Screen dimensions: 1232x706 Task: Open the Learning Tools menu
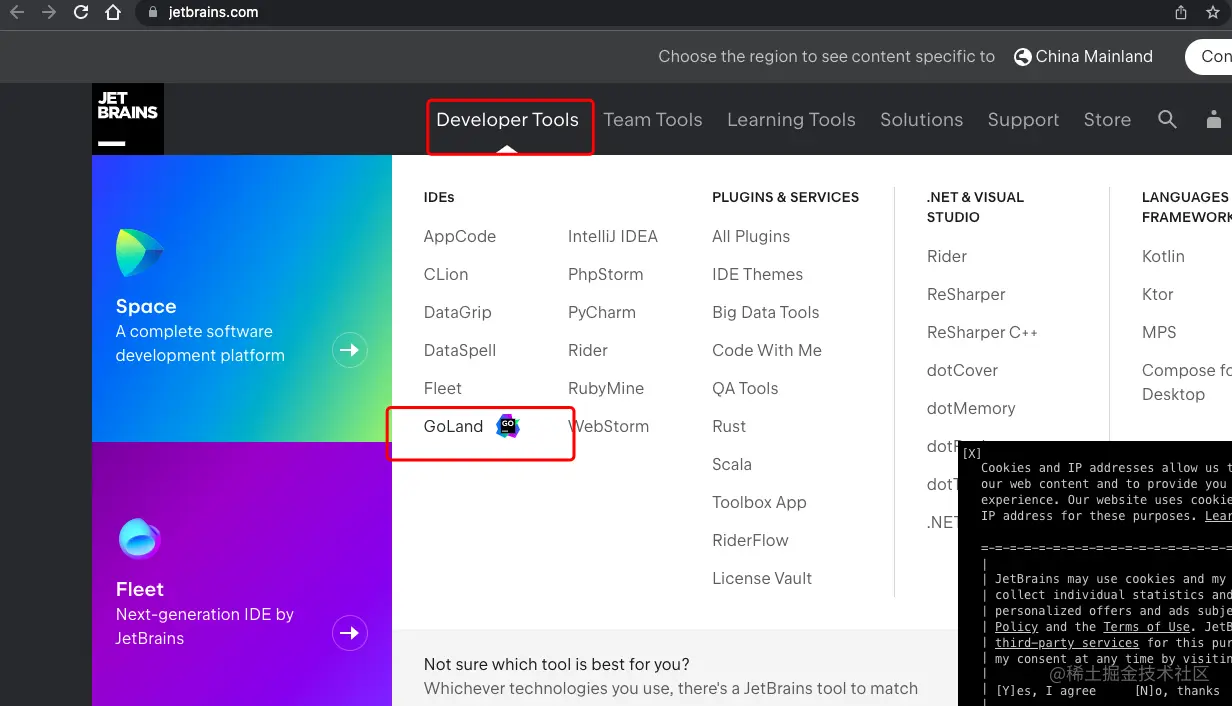coord(791,120)
